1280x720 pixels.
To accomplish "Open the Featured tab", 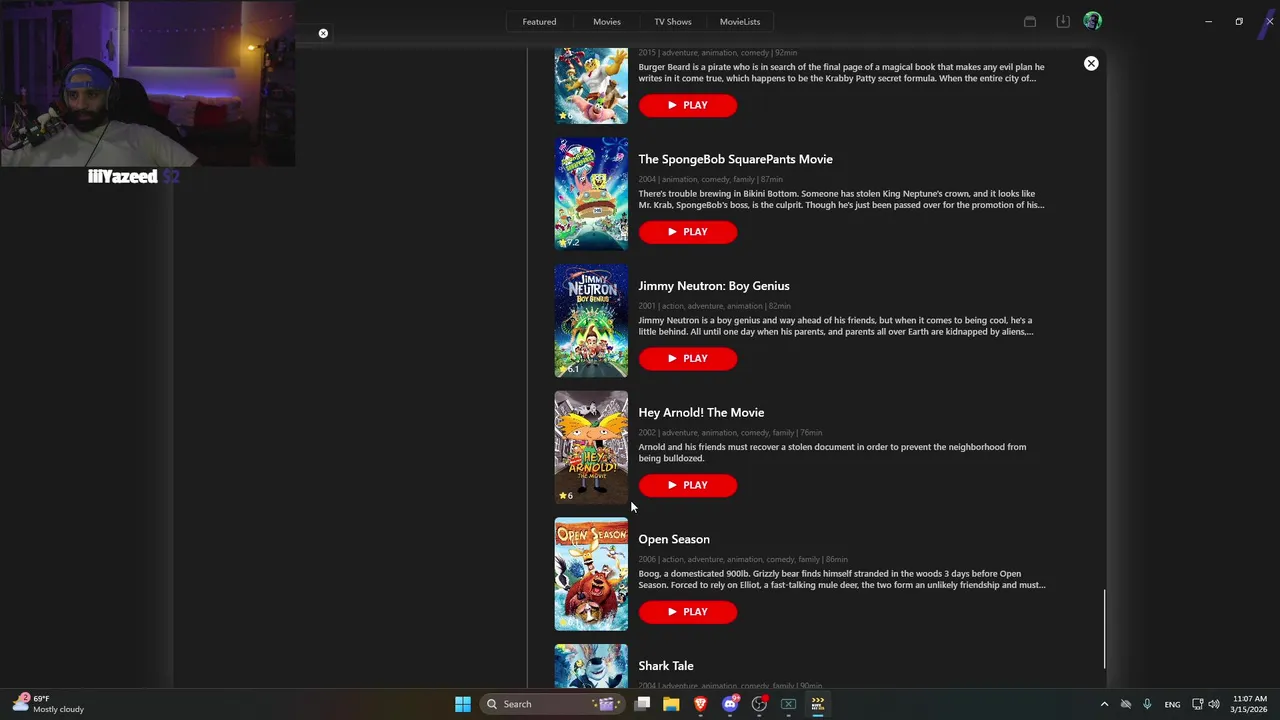I will tap(539, 22).
